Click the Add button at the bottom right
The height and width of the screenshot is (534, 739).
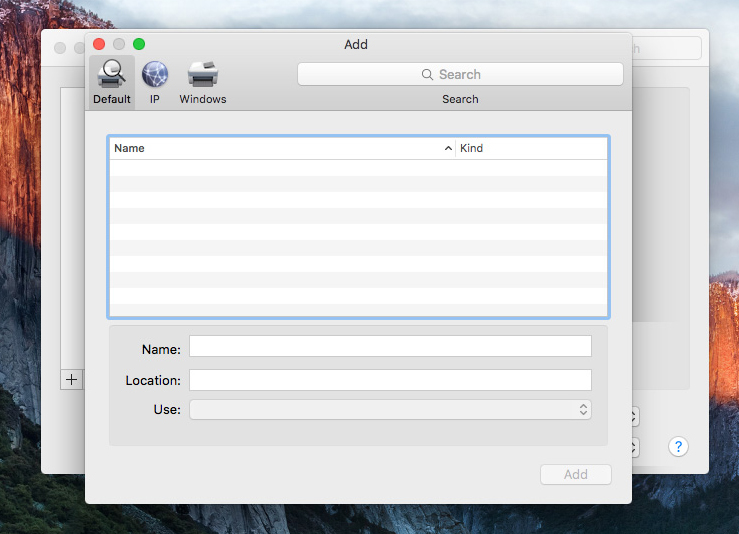click(575, 474)
